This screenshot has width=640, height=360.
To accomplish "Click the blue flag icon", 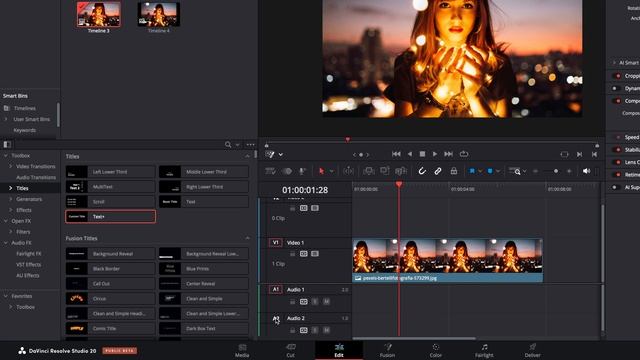I will (x=472, y=171).
